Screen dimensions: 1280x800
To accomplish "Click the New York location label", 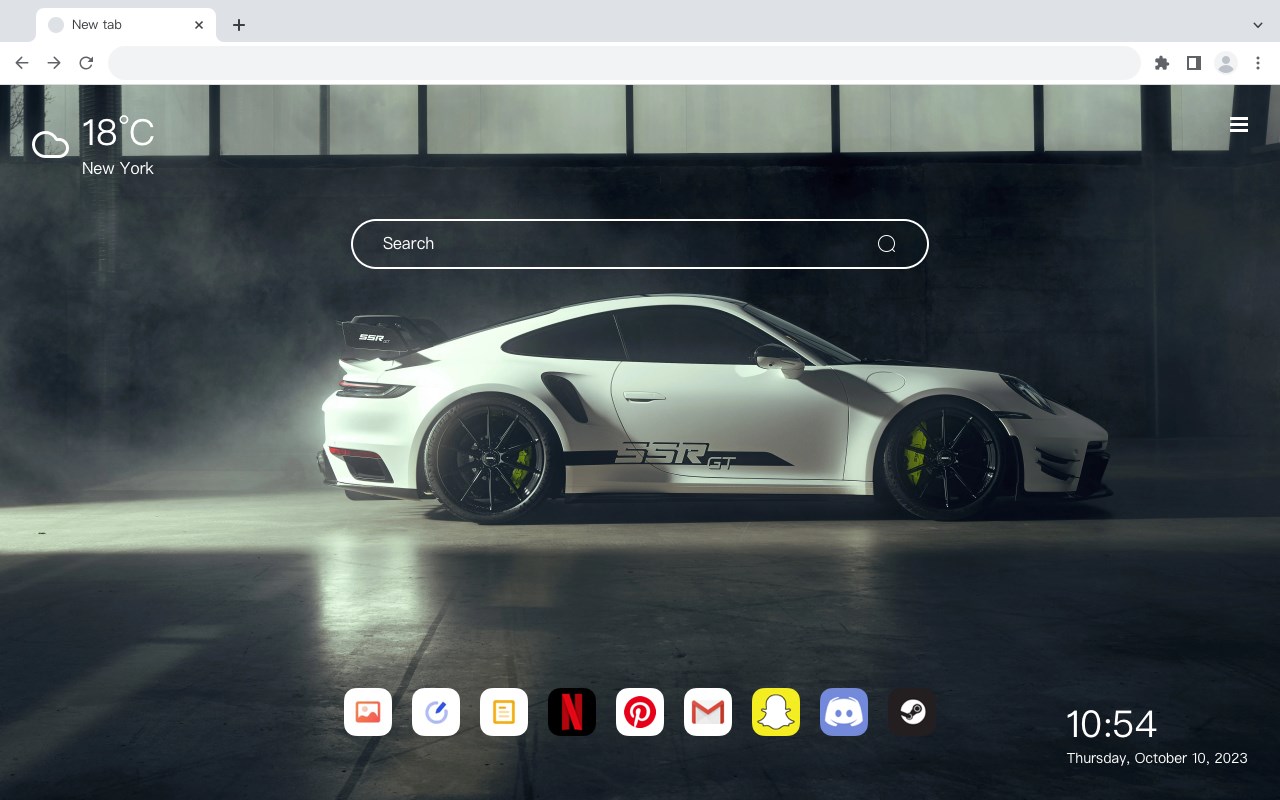I will click(118, 168).
